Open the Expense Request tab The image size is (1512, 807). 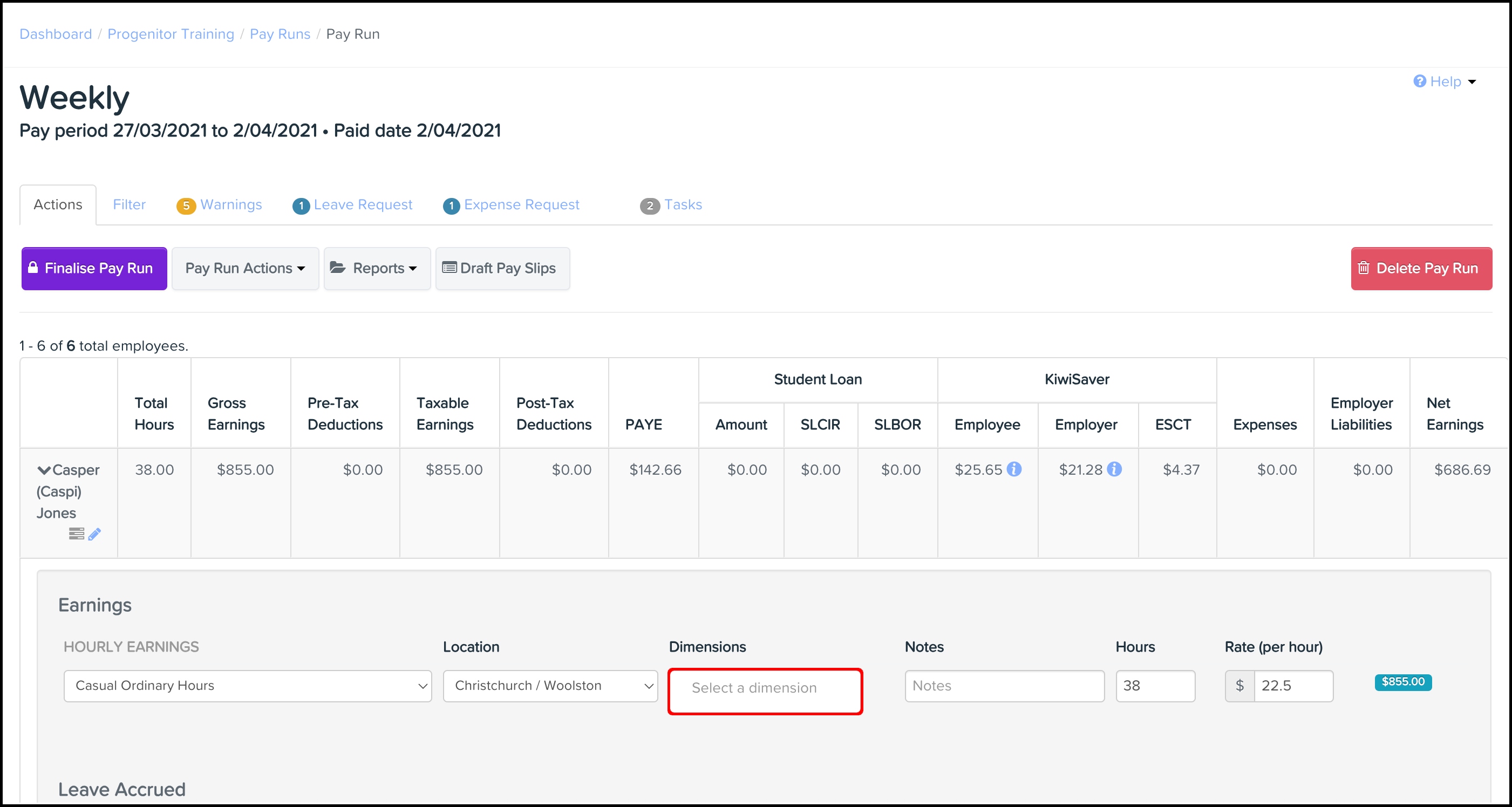[x=521, y=205]
